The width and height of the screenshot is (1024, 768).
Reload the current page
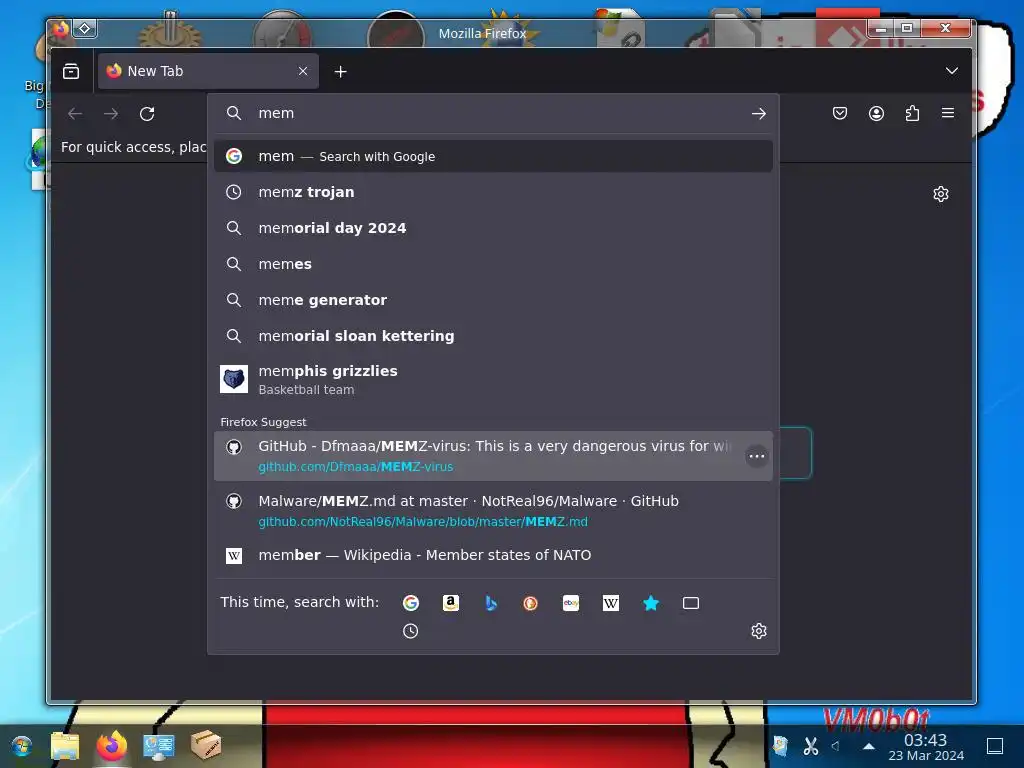click(147, 114)
